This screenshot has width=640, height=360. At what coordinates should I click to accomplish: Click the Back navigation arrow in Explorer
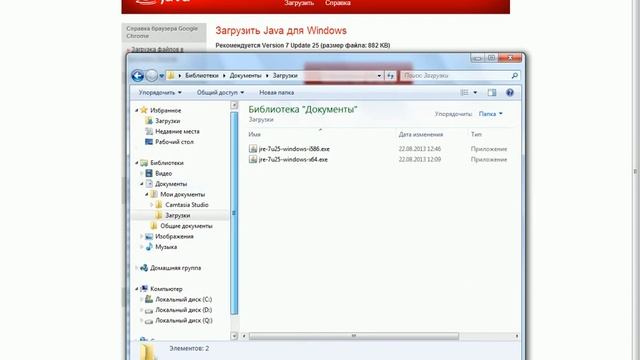(138, 76)
